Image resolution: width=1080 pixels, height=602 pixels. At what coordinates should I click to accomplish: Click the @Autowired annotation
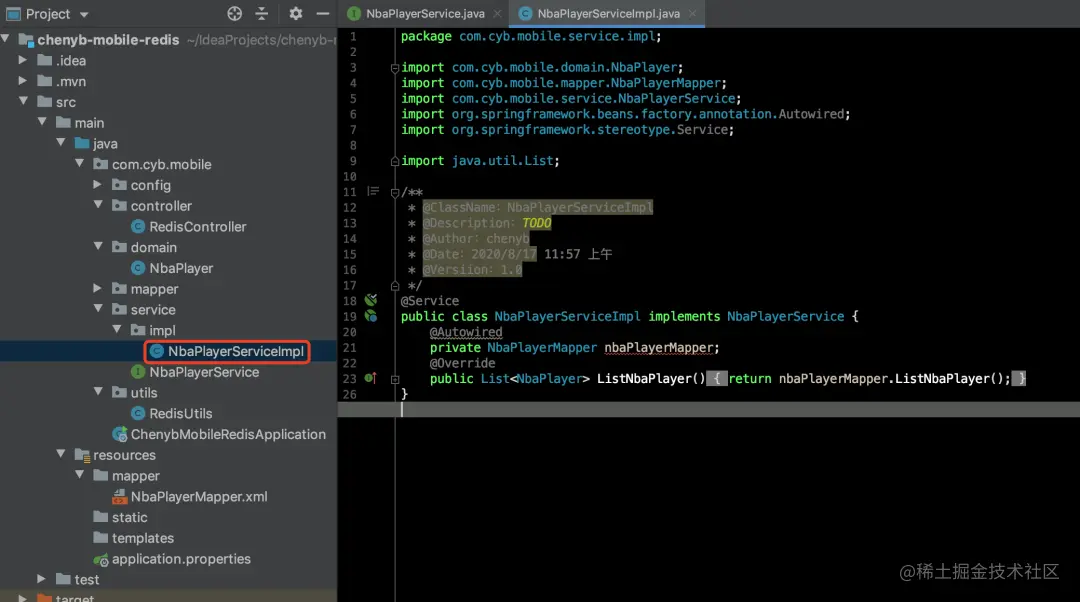point(466,332)
